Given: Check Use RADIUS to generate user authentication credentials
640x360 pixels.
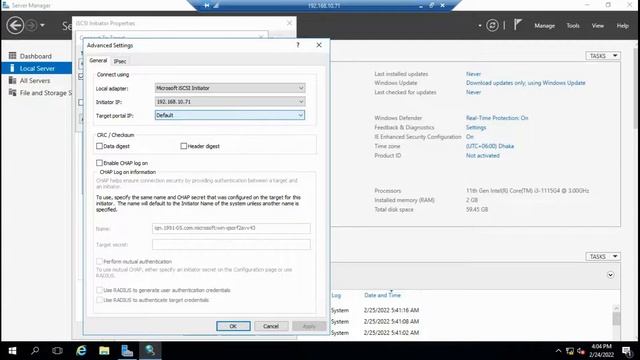Looking at the screenshot, I should [99, 290].
